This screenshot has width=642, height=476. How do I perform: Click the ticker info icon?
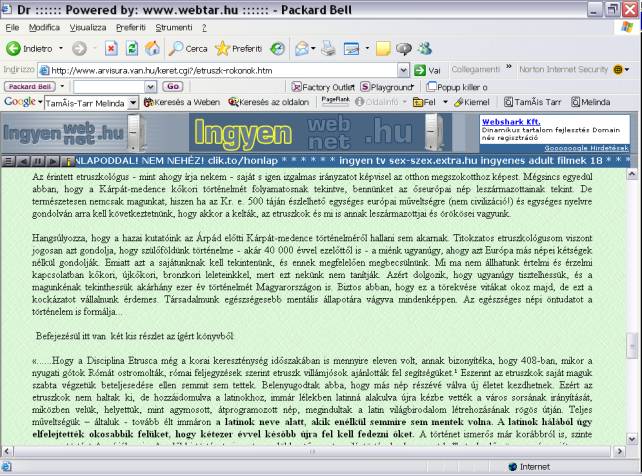tap(68, 161)
